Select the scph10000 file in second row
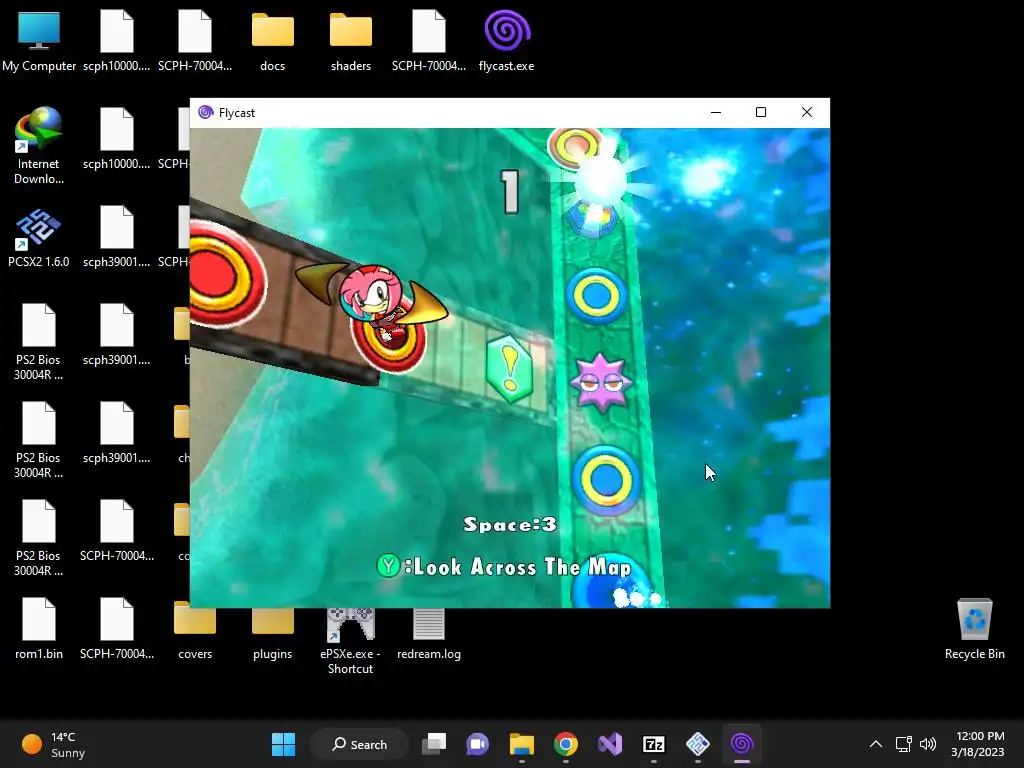Screen dimensions: 1024x768 tap(116, 138)
